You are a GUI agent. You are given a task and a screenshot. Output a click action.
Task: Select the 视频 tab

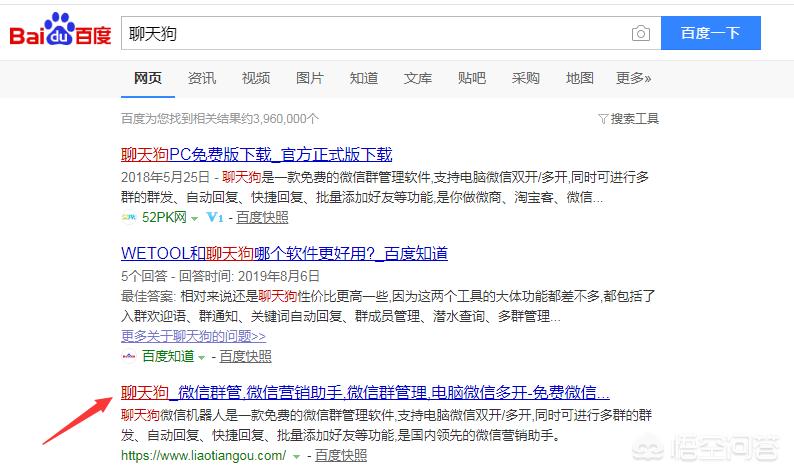[x=256, y=78]
